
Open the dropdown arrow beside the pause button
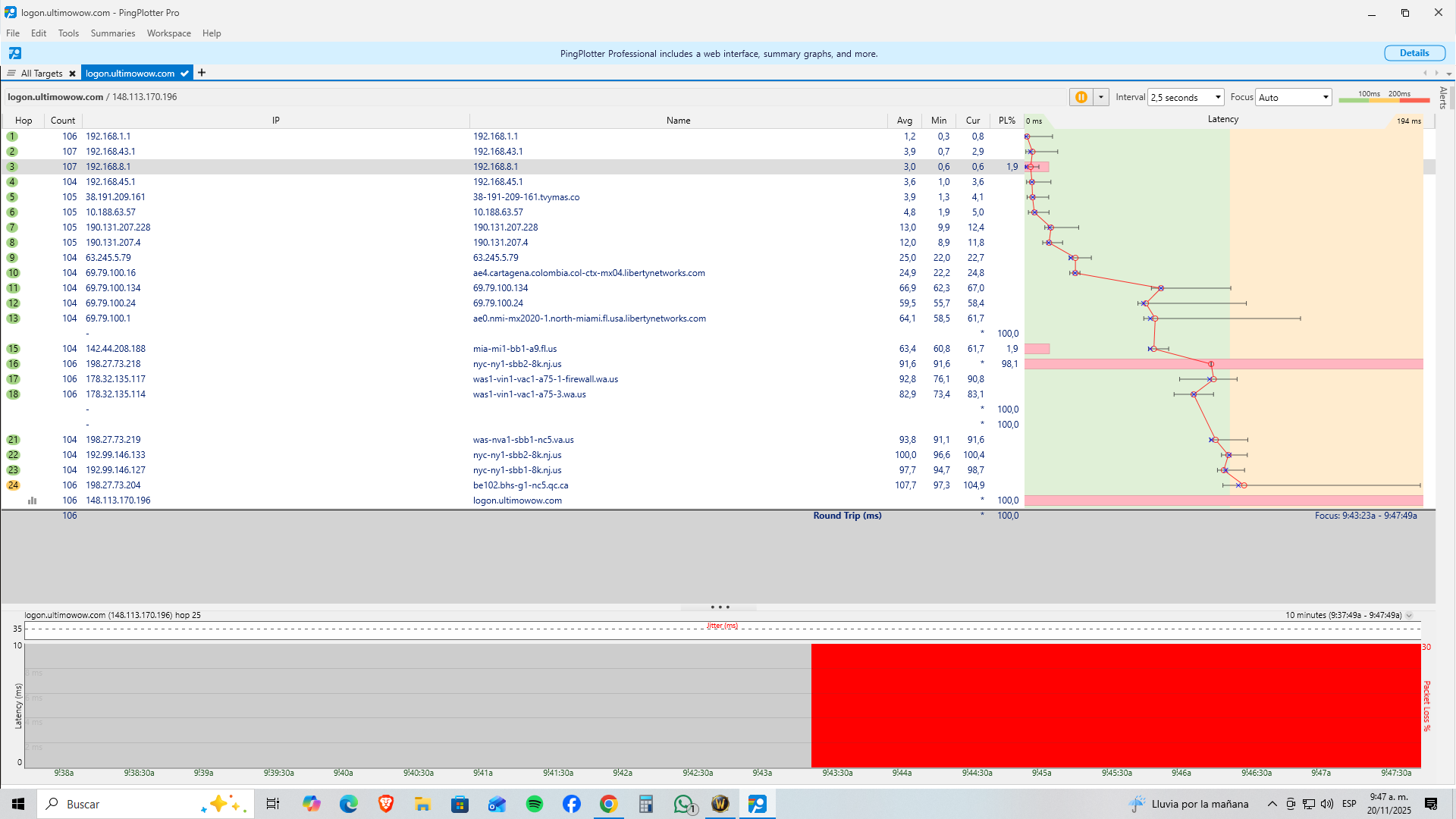(x=1101, y=97)
